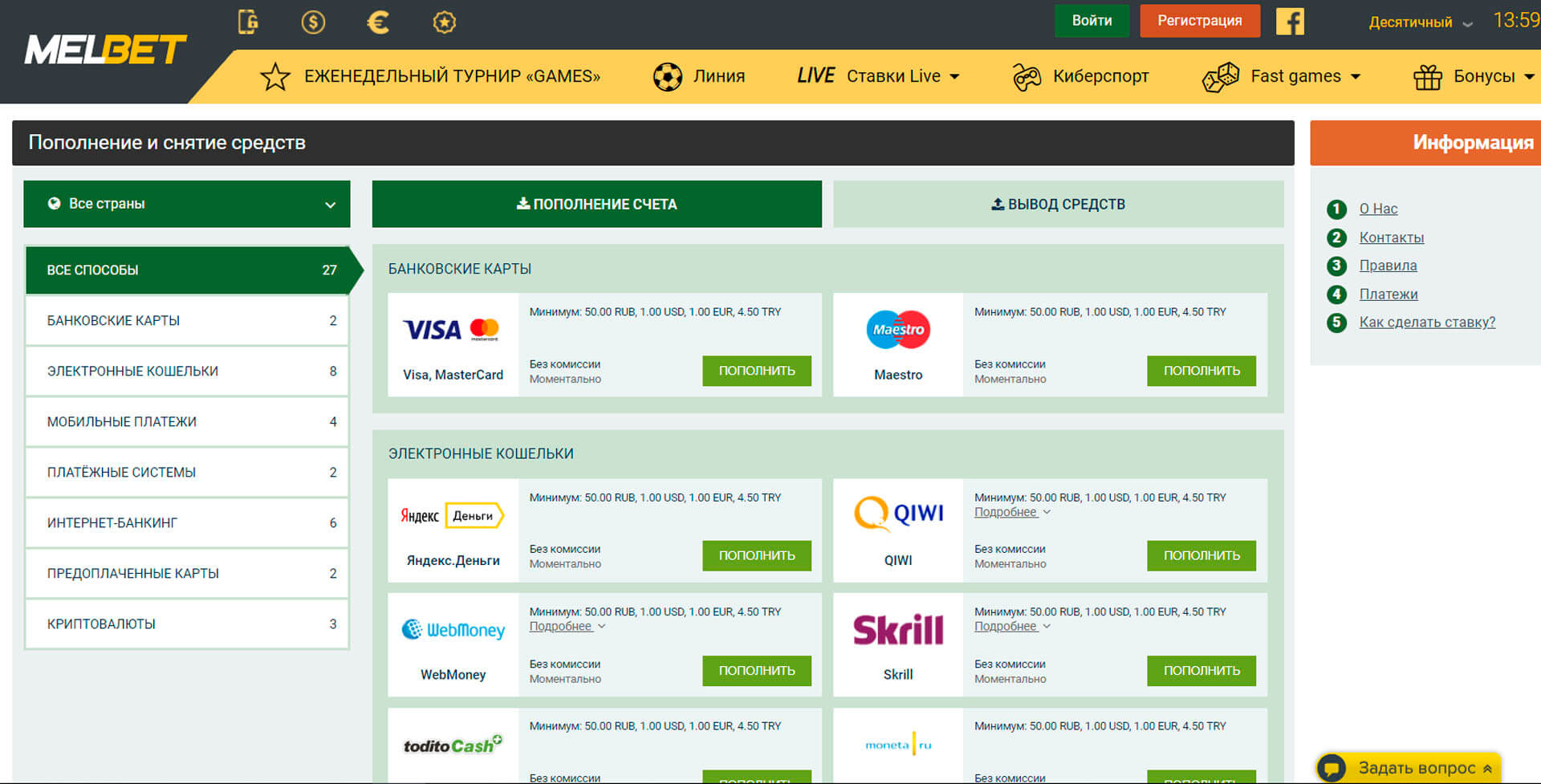Image resolution: width=1541 pixels, height=784 pixels.
Task: Open the Все страны country dropdown
Action: (187, 204)
